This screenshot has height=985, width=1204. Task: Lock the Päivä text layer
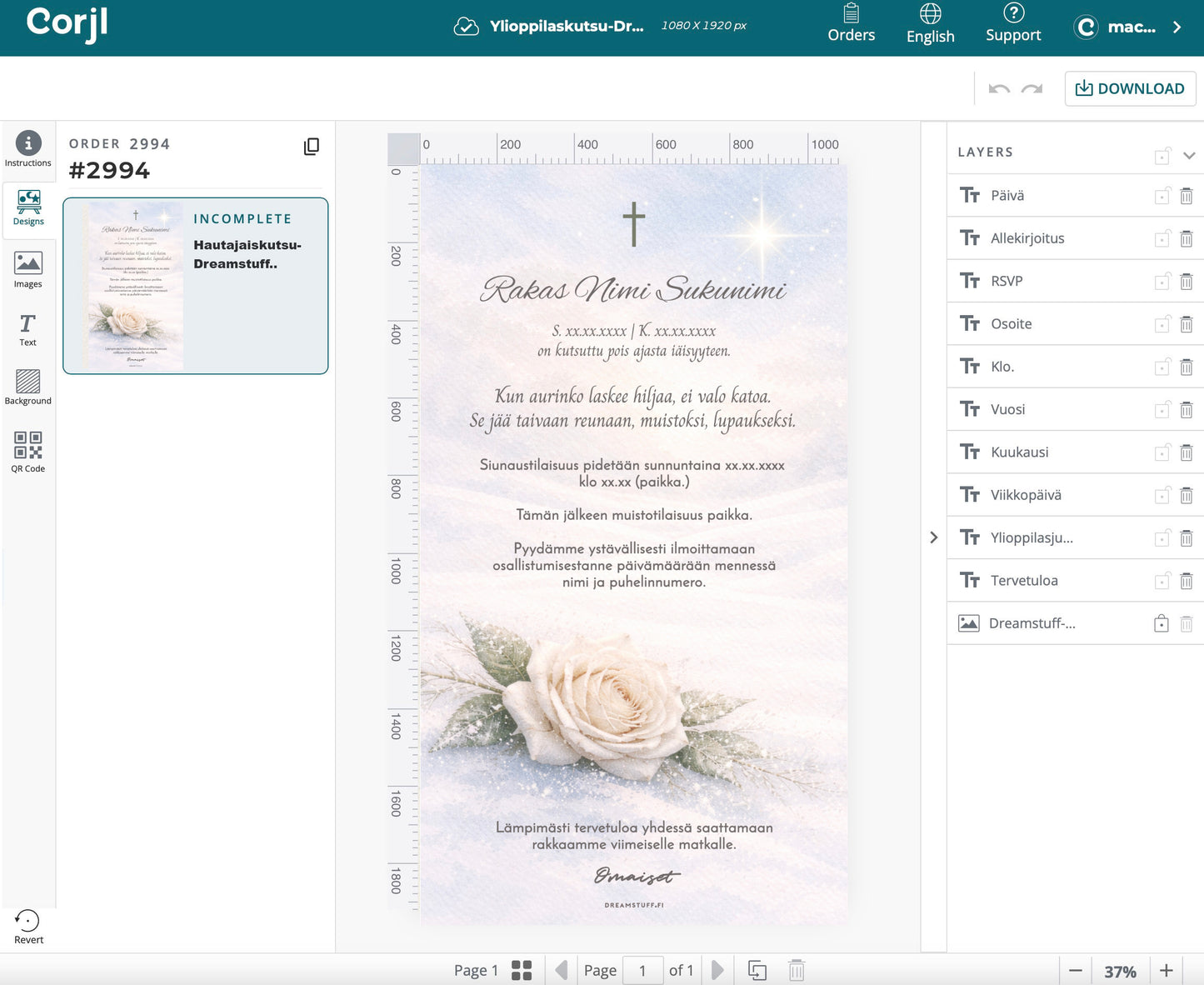click(1162, 195)
